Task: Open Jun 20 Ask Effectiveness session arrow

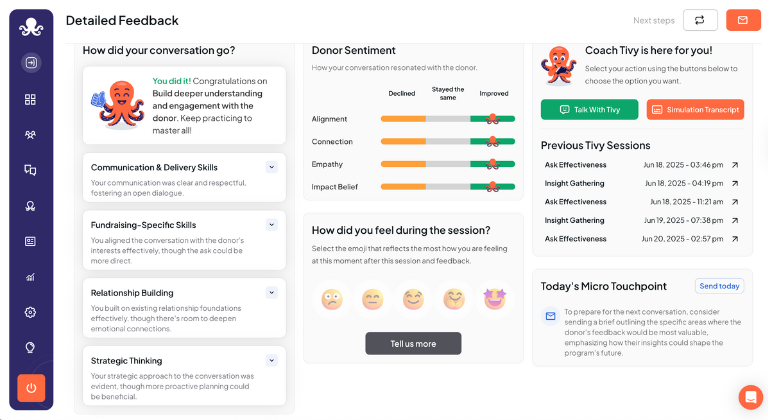Action: (735, 239)
